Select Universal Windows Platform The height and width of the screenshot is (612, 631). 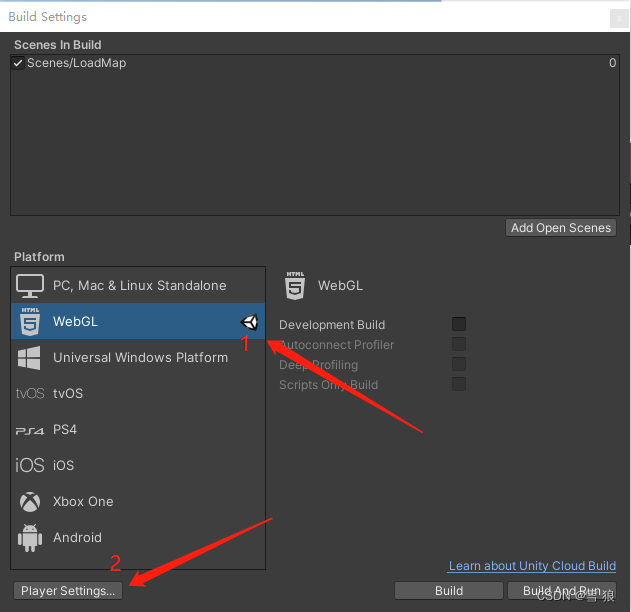coord(138,357)
